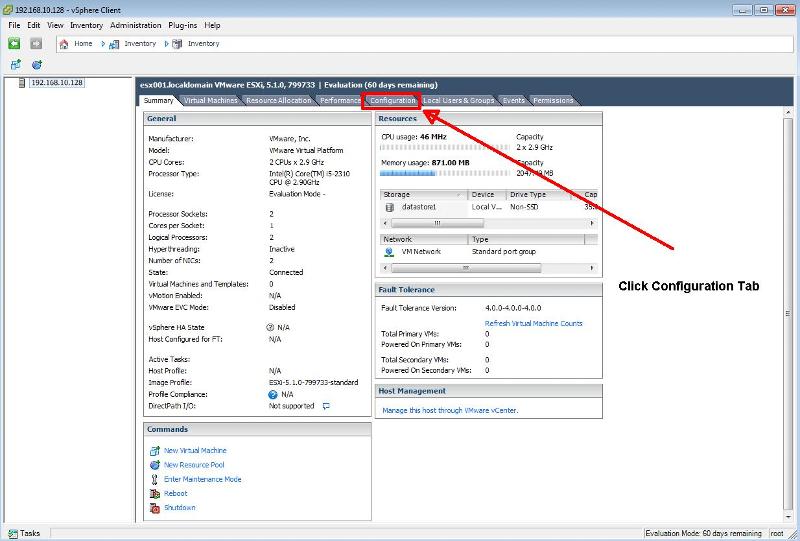Switch to the Performance tab
The width and height of the screenshot is (800, 541).
pos(340,101)
